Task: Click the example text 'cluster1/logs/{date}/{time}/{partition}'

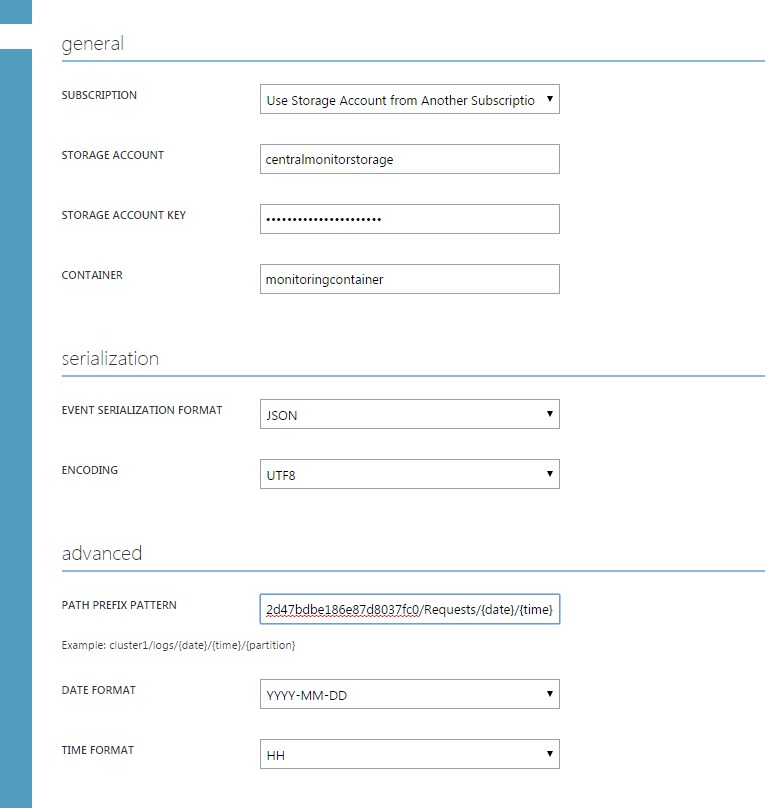Action: coord(202,645)
